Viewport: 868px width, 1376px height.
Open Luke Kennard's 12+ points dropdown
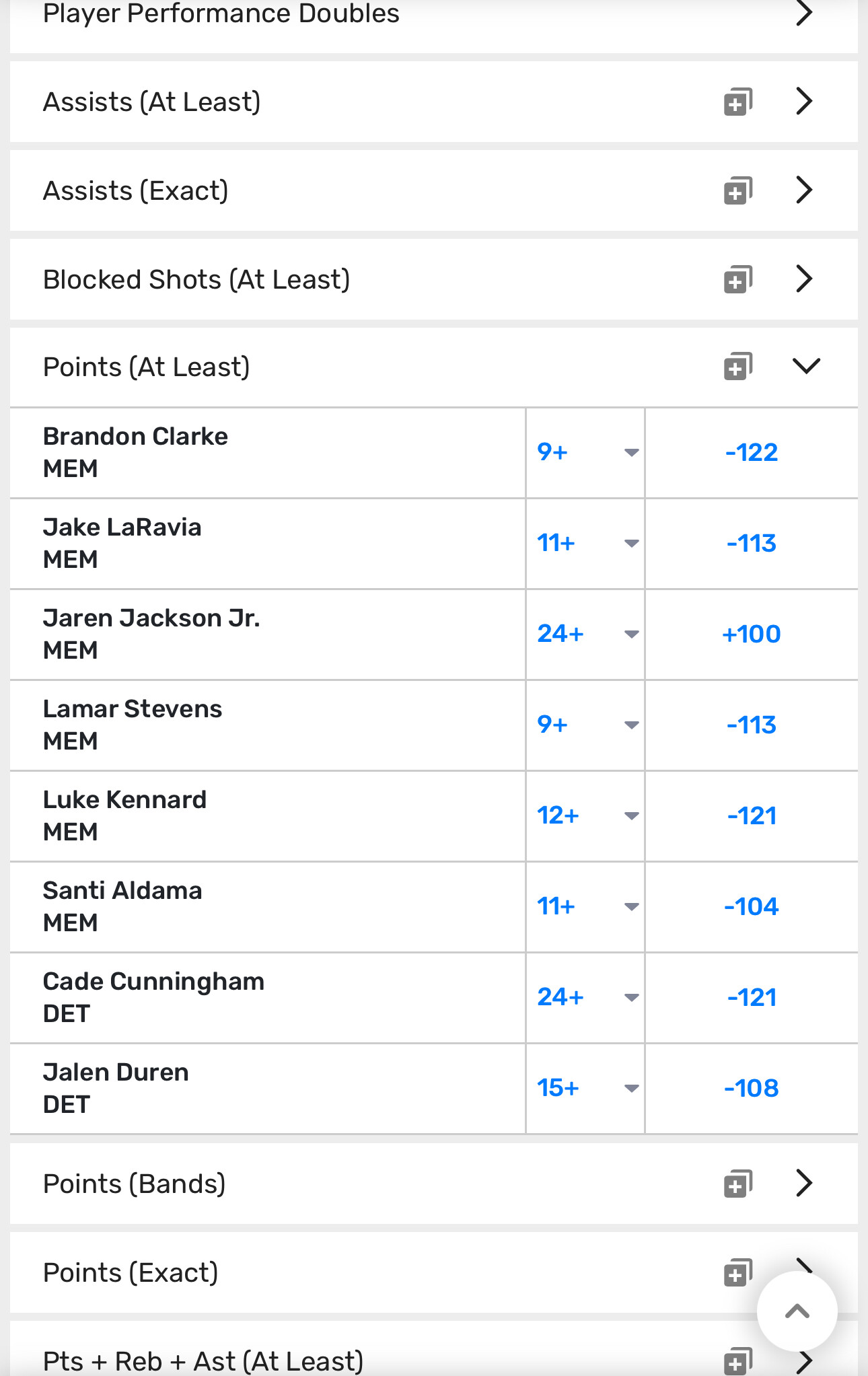[x=585, y=816]
